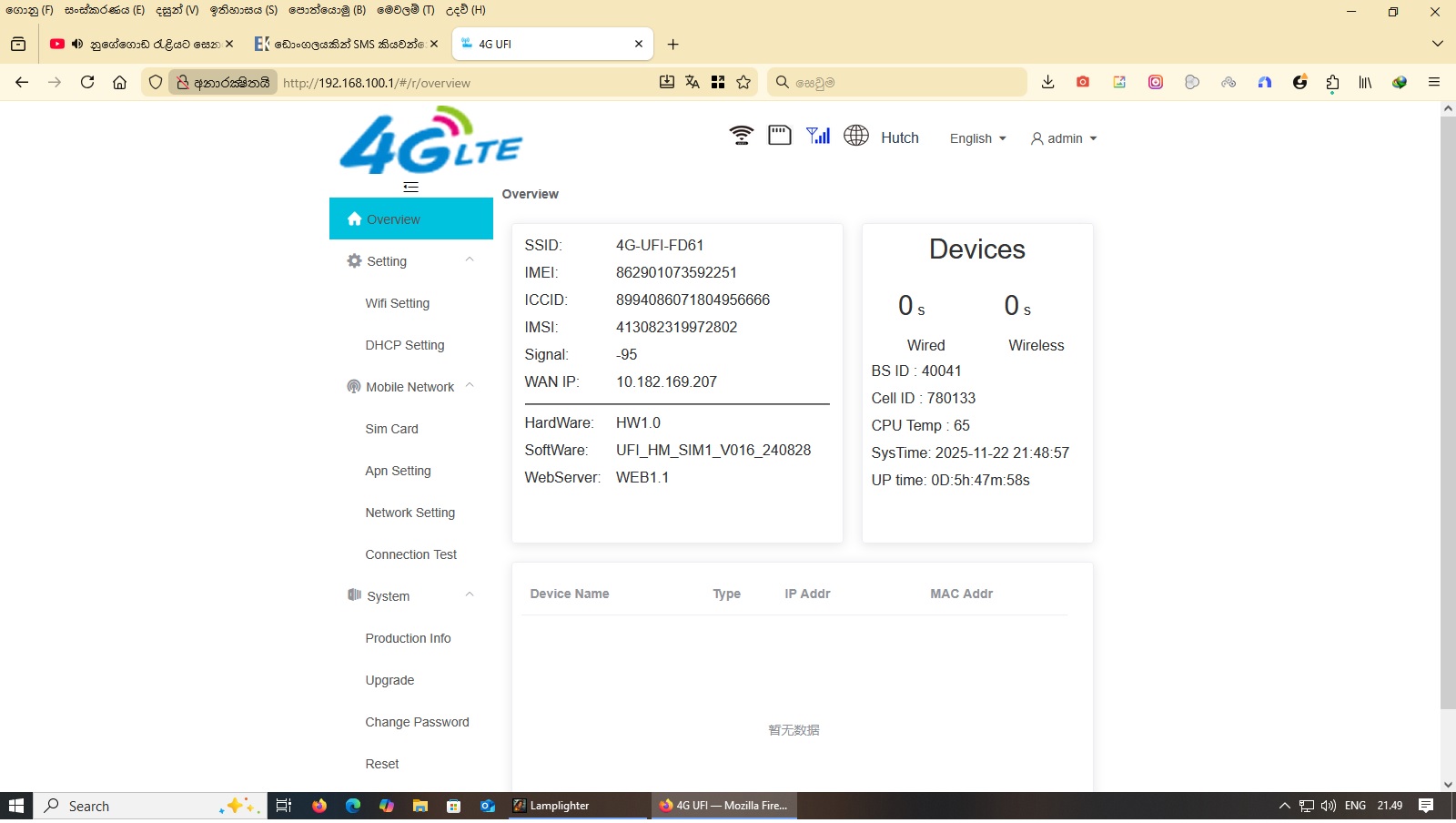This screenshot has height=823, width=1456.
Task: Click the browser Forward arrow
Action: click(x=55, y=82)
